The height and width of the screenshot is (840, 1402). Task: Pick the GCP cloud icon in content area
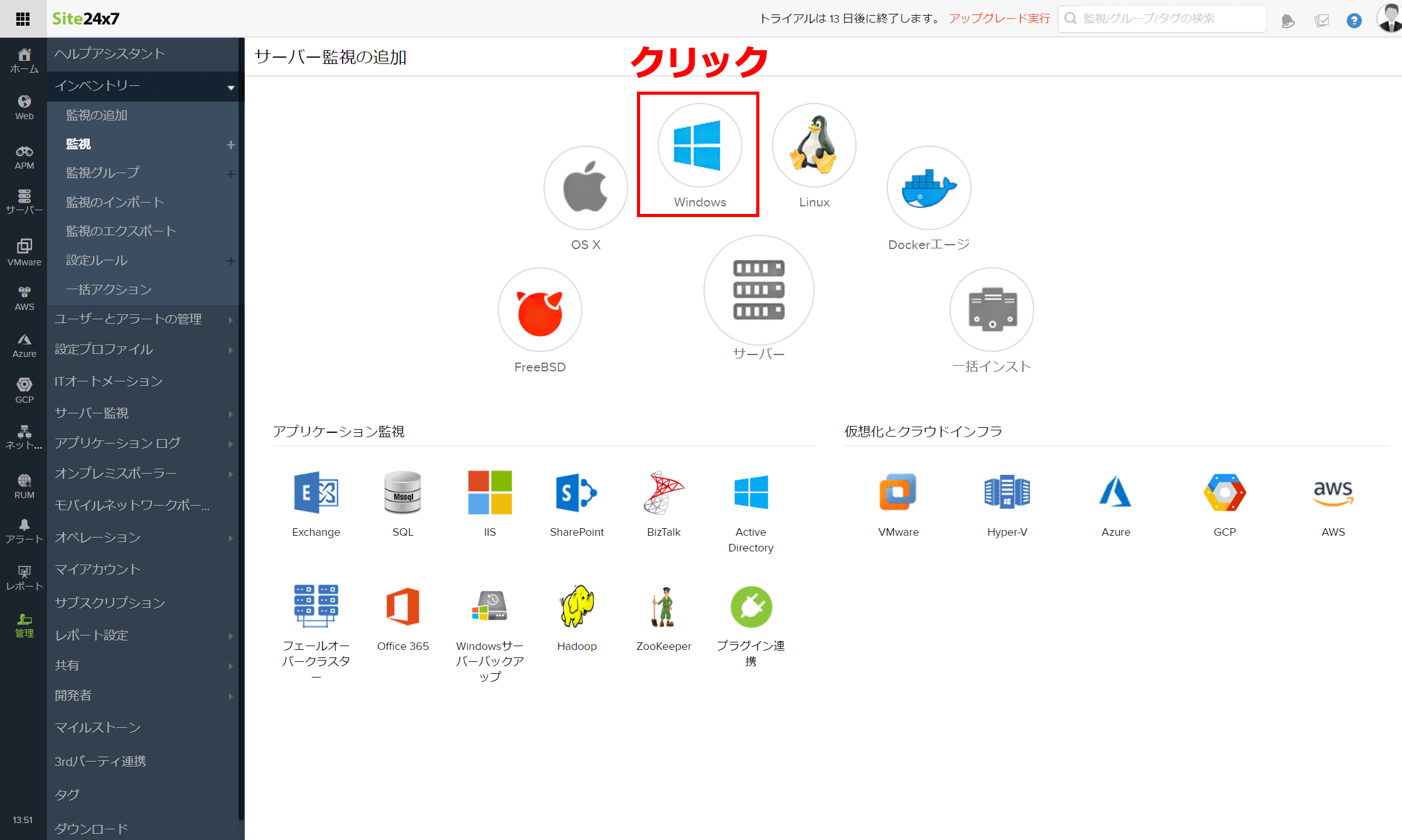click(x=1224, y=492)
